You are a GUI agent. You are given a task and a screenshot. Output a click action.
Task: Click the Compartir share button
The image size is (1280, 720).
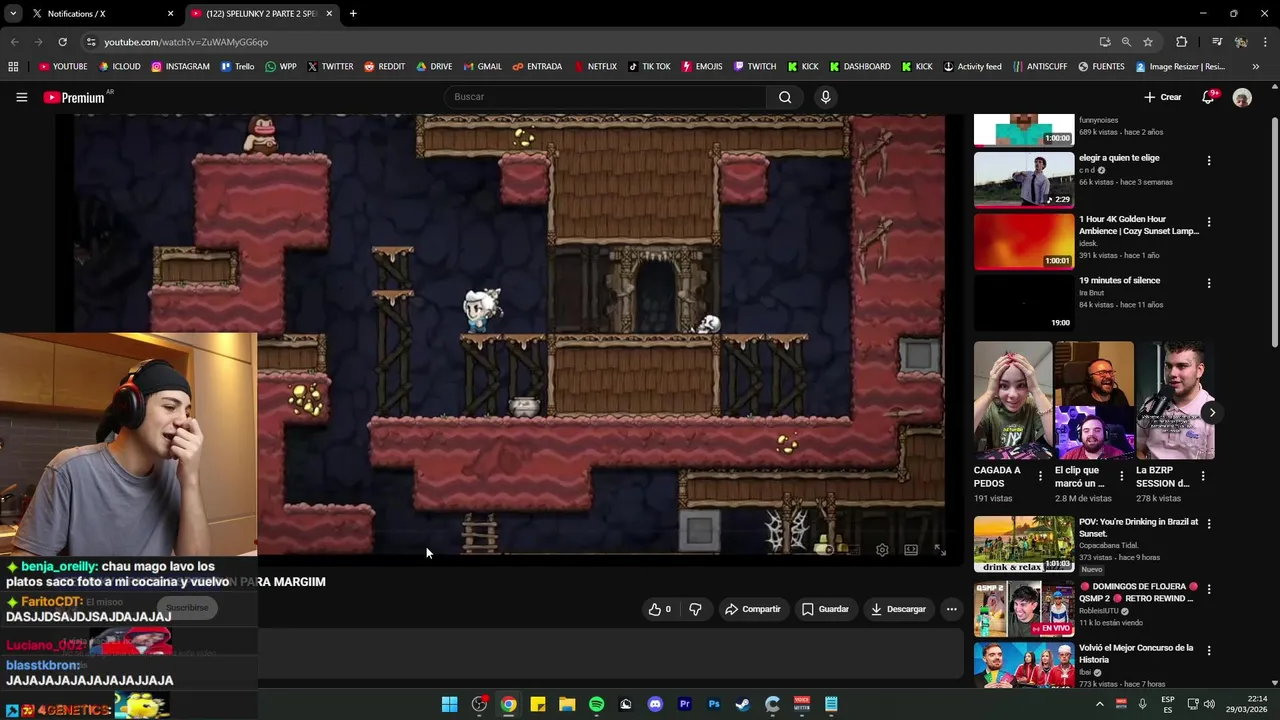pos(752,609)
